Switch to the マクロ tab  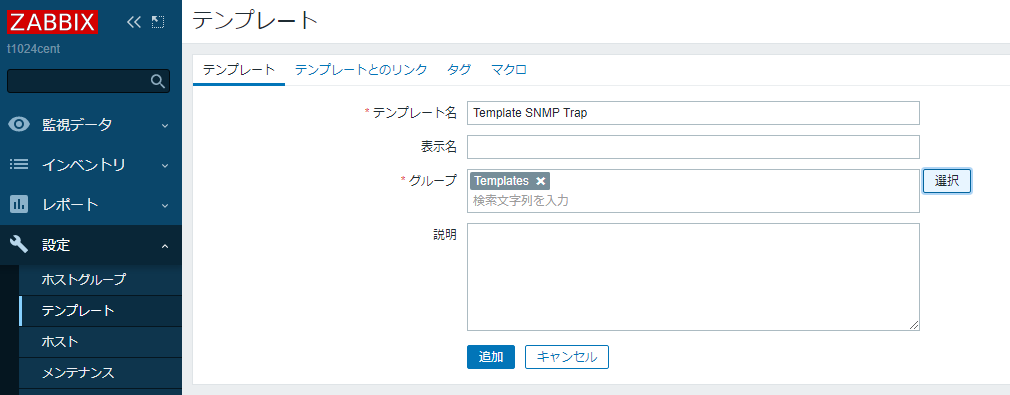[509, 70]
